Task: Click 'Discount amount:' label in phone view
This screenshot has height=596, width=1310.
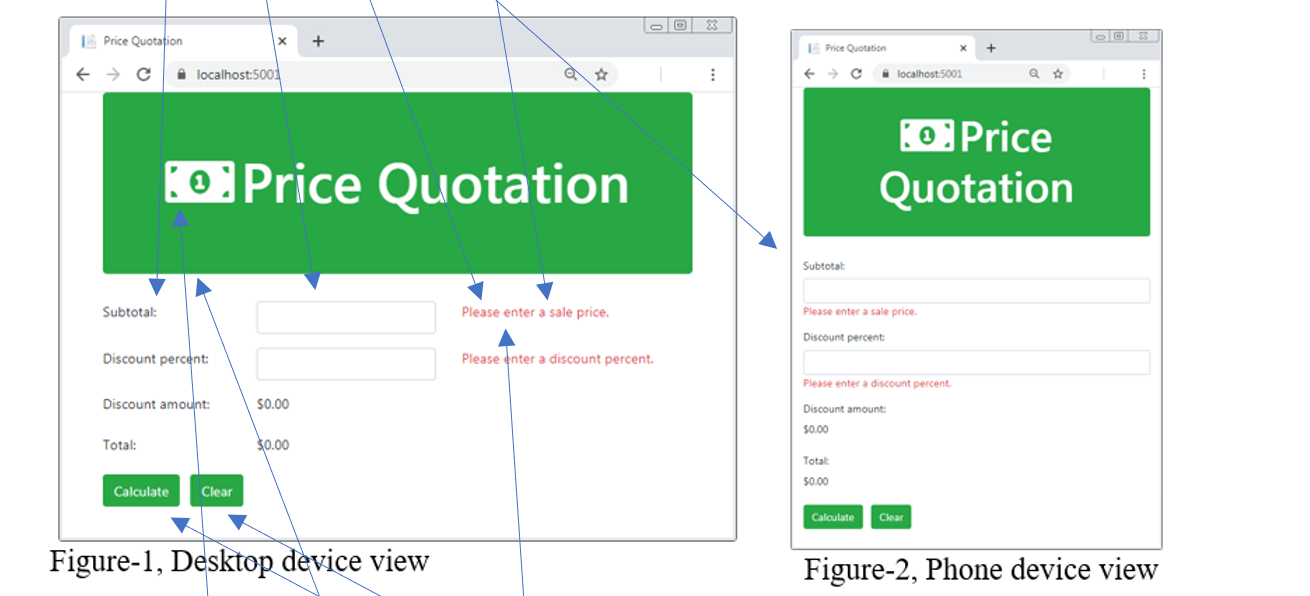Action: pos(844,409)
